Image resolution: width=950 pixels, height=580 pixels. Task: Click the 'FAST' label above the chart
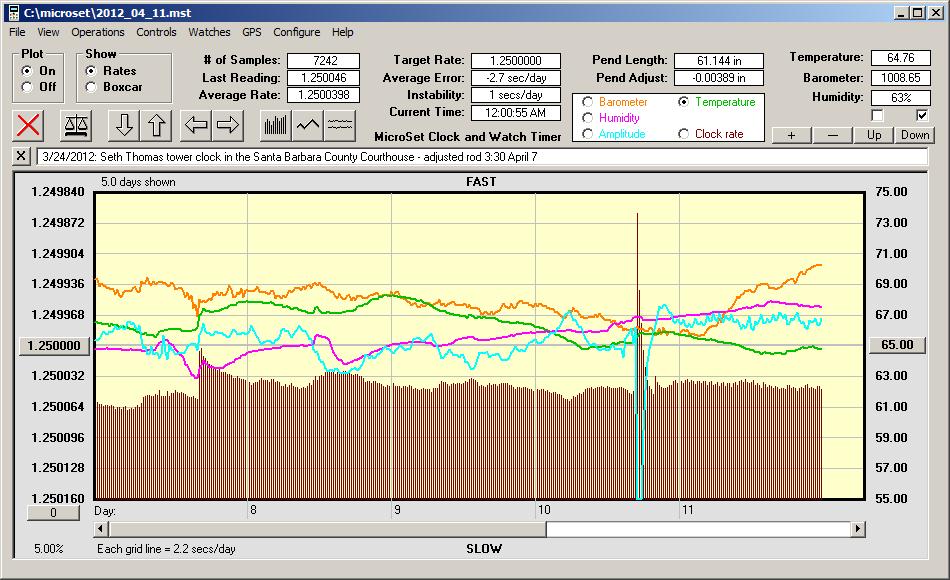pyautogui.click(x=481, y=182)
